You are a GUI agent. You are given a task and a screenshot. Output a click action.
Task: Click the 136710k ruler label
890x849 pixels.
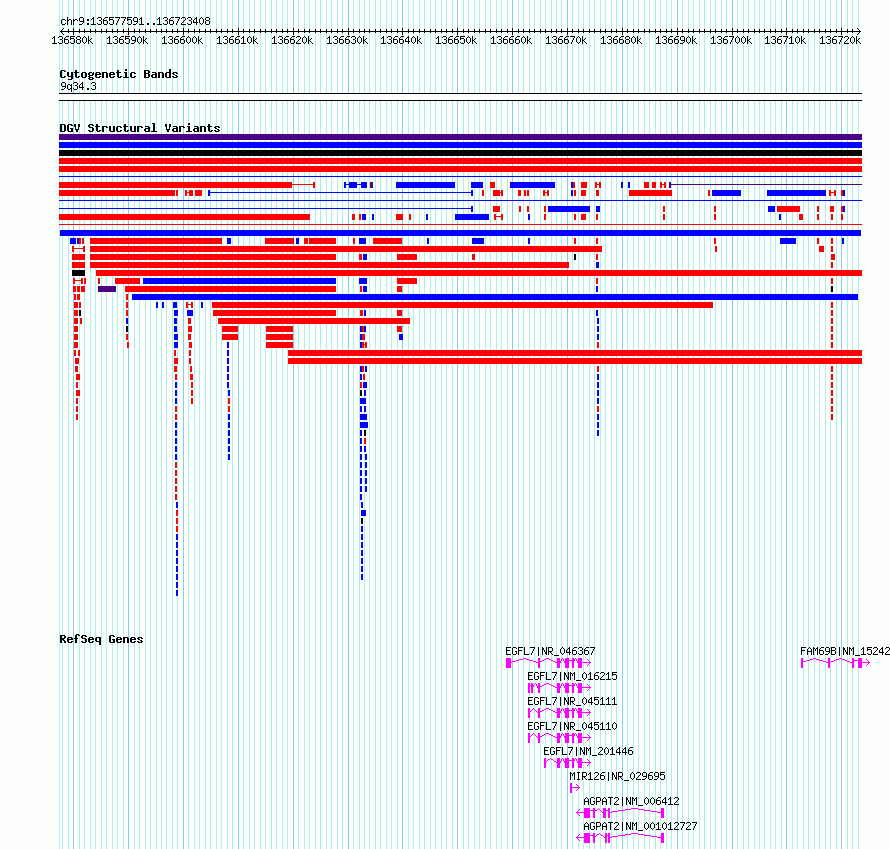[x=785, y=40]
